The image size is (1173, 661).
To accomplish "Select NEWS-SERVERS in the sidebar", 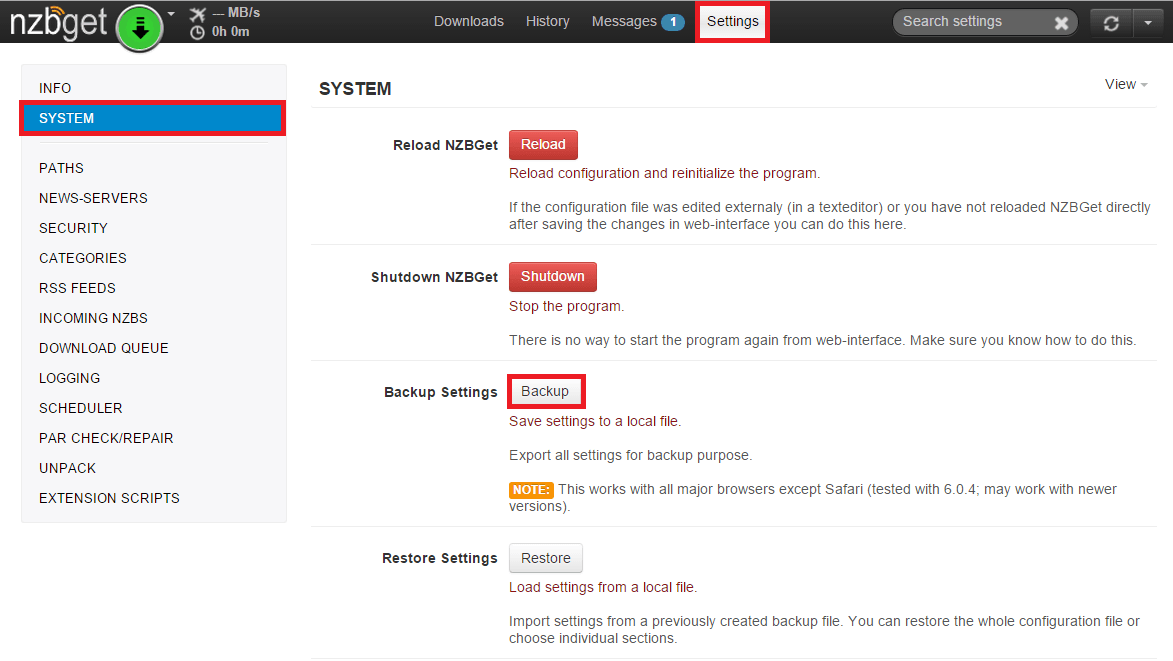I will (x=93, y=198).
